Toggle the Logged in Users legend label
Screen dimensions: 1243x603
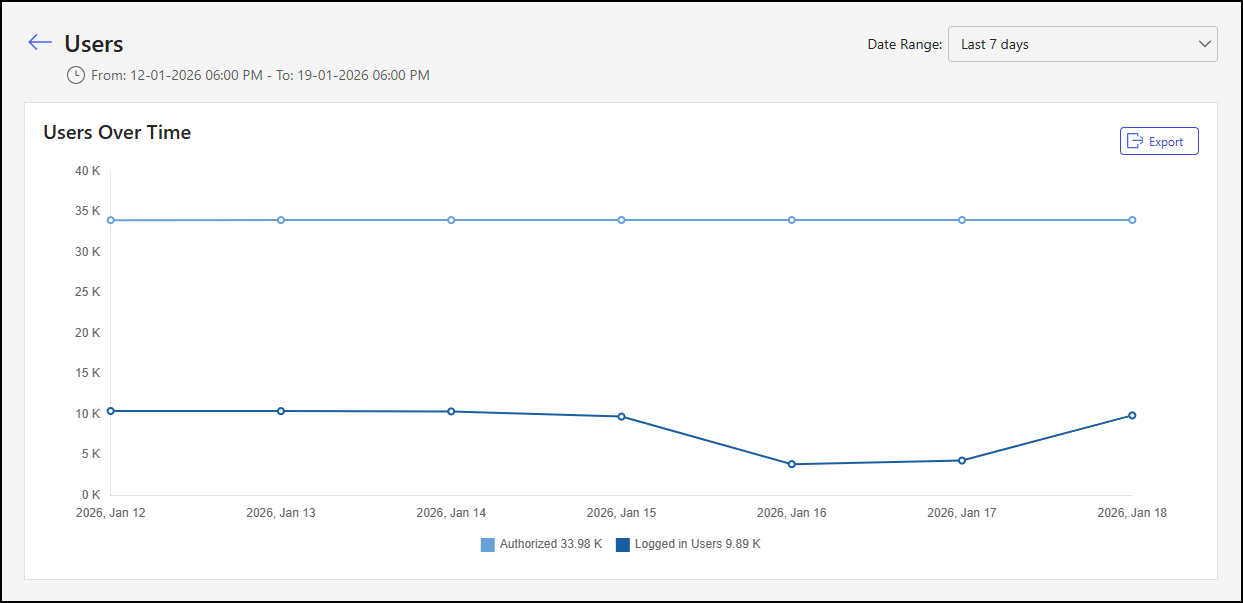[697, 544]
